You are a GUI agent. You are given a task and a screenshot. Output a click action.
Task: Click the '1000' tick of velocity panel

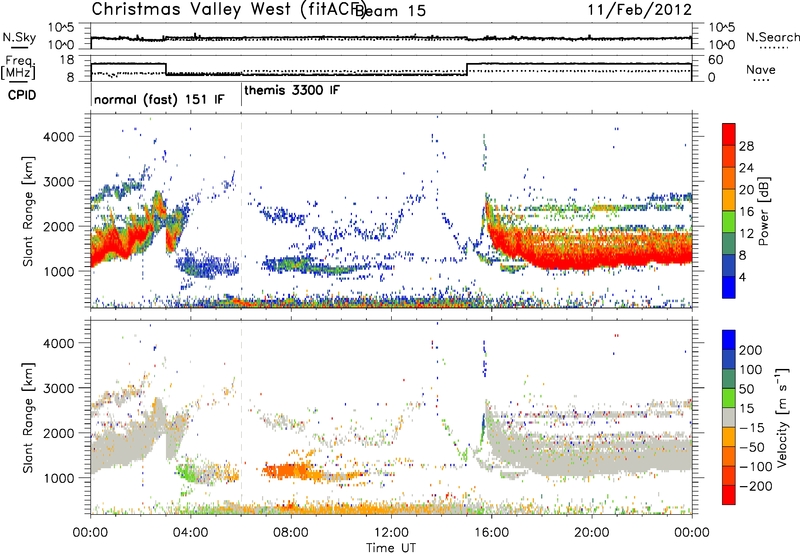(59, 478)
